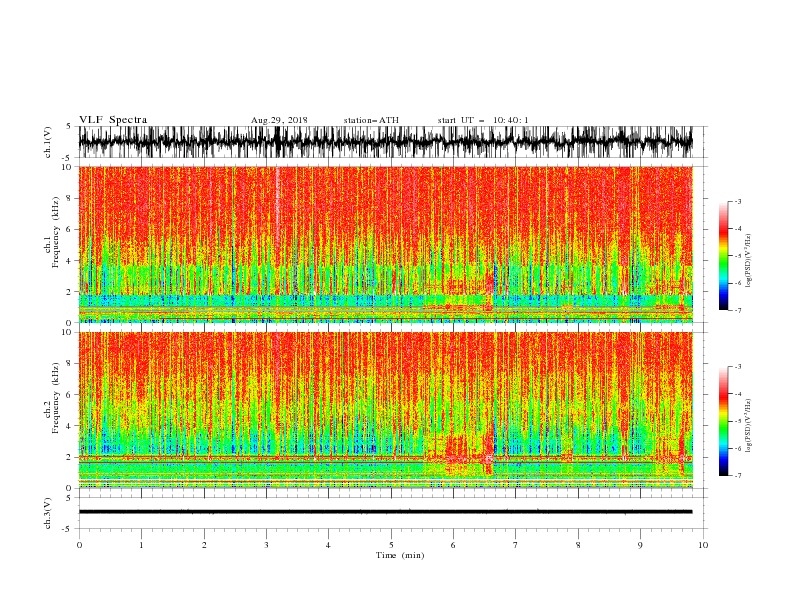Image resolution: width=792 pixels, height=612 pixels.
Task: Click the ch.1 PSD color scale bar
Action: click(x=724, y=256)
